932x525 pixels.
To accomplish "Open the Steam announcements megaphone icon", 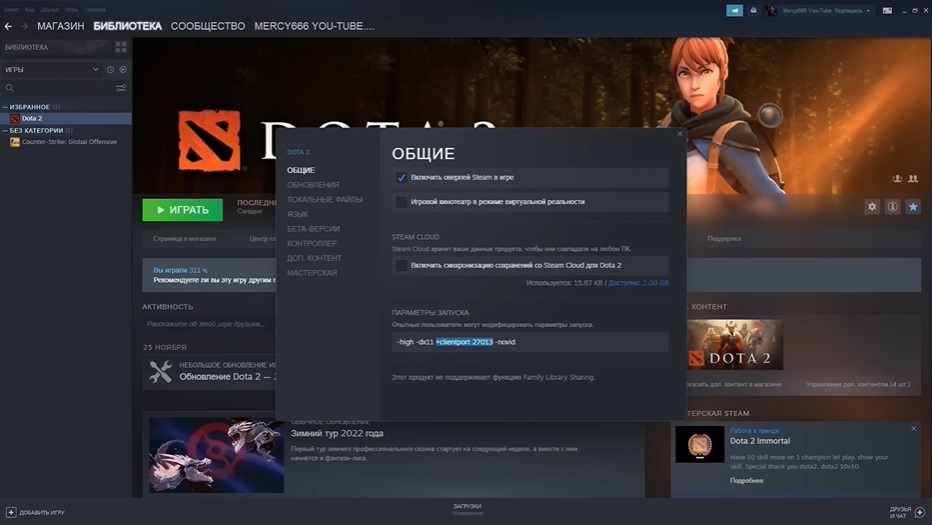I will (735, 10).
